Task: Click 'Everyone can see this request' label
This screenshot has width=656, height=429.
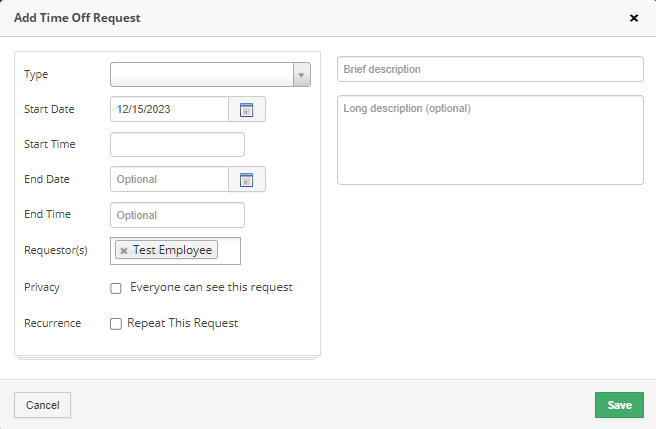Action: (211, 288)
